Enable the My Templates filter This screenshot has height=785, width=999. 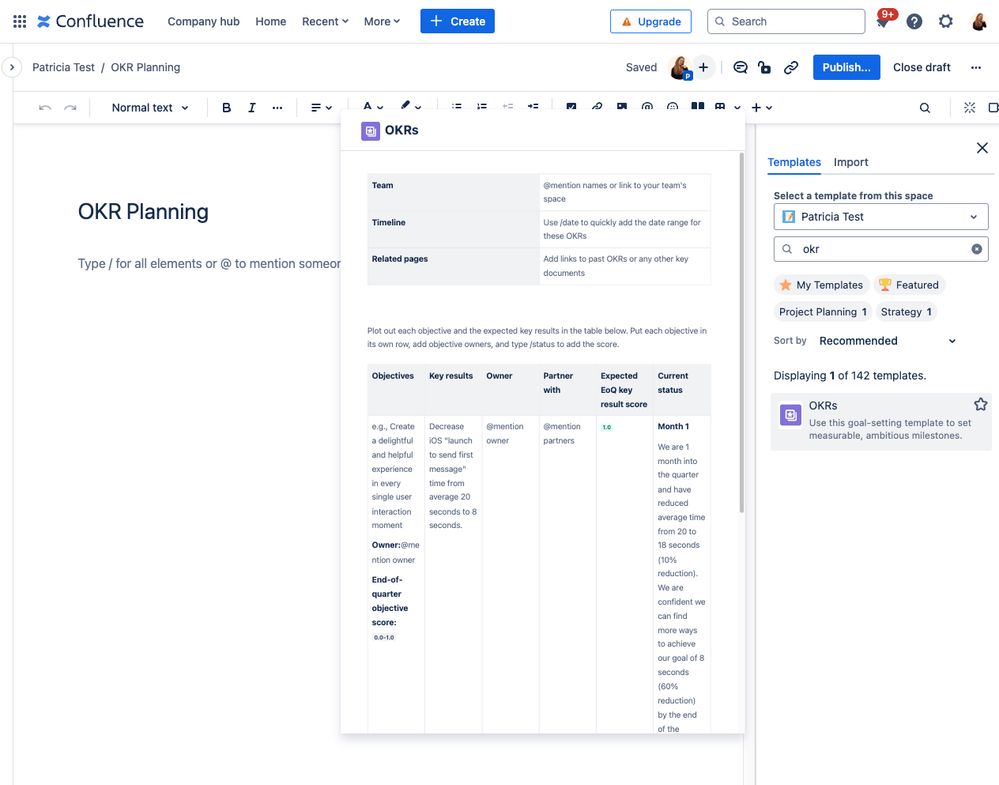(x=821, y=285)
